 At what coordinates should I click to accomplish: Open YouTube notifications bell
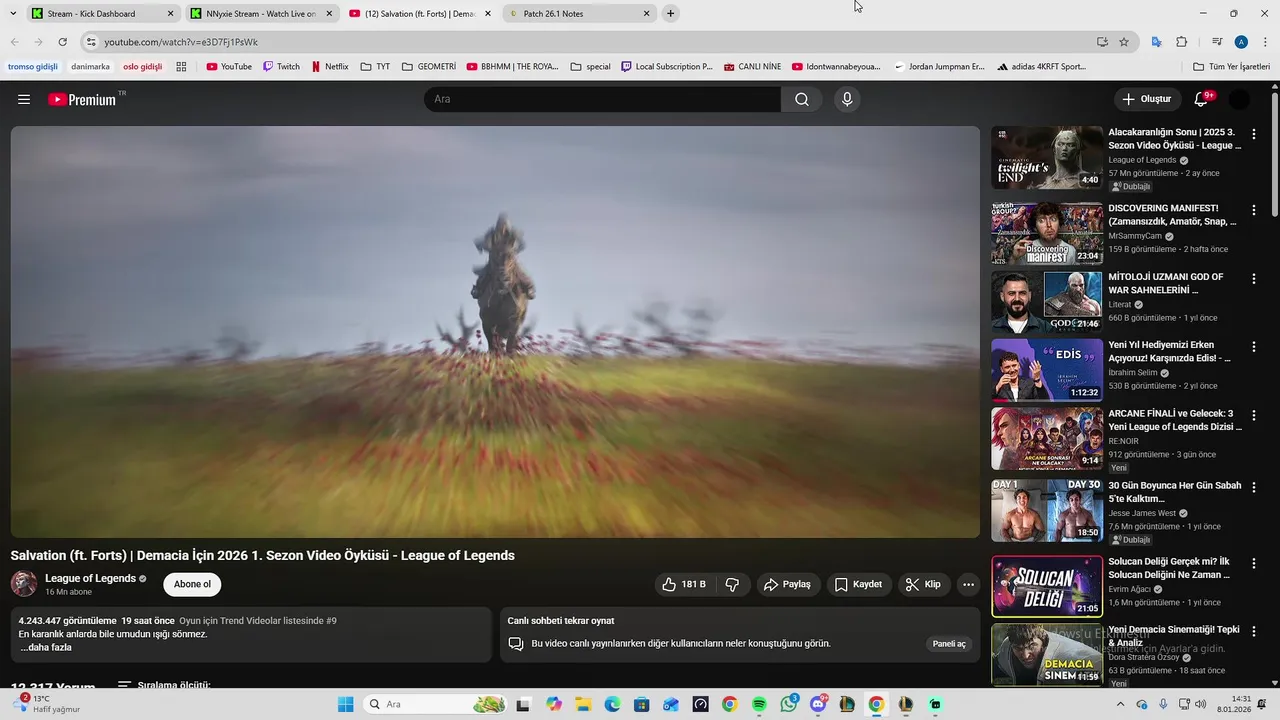[x=1202, y=99]
